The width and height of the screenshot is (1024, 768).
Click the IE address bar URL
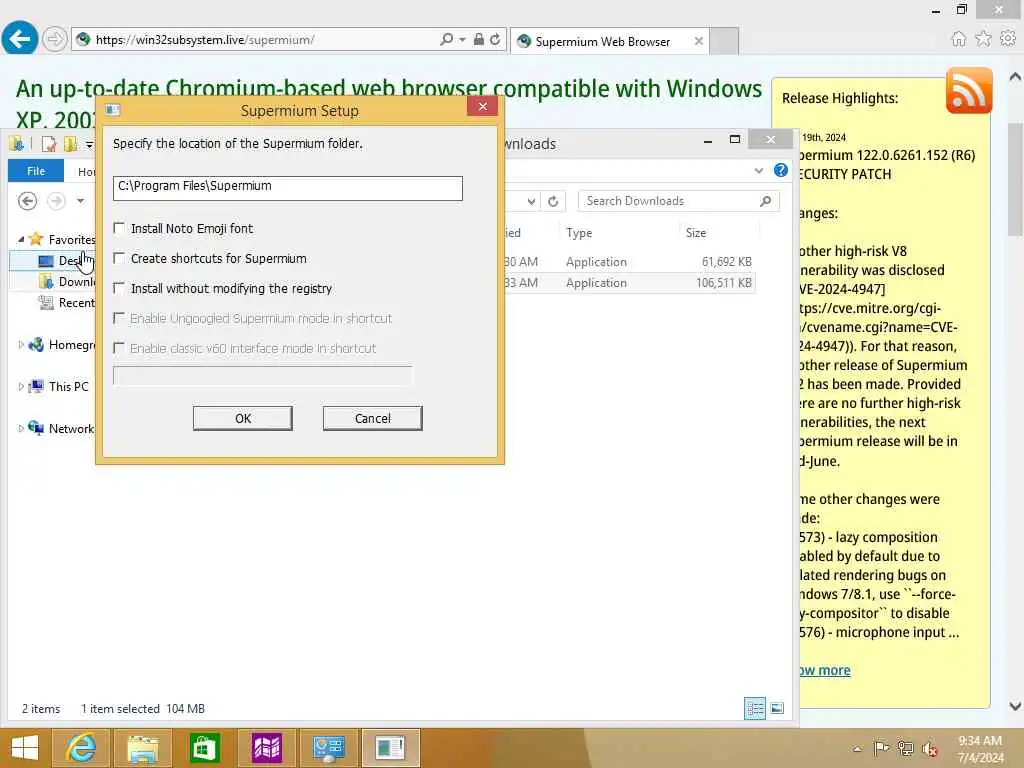pos(205,40)
